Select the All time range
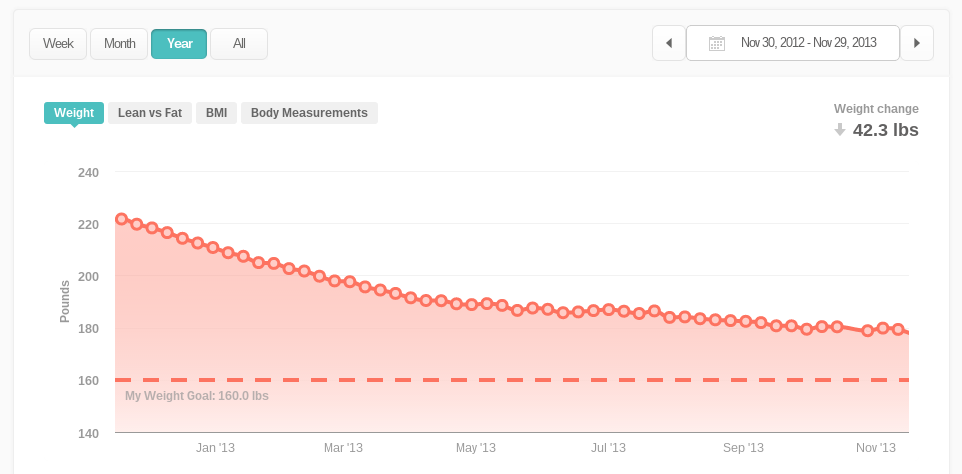The height and width of the screenshot is (474, 962). [x=239, y=44]
